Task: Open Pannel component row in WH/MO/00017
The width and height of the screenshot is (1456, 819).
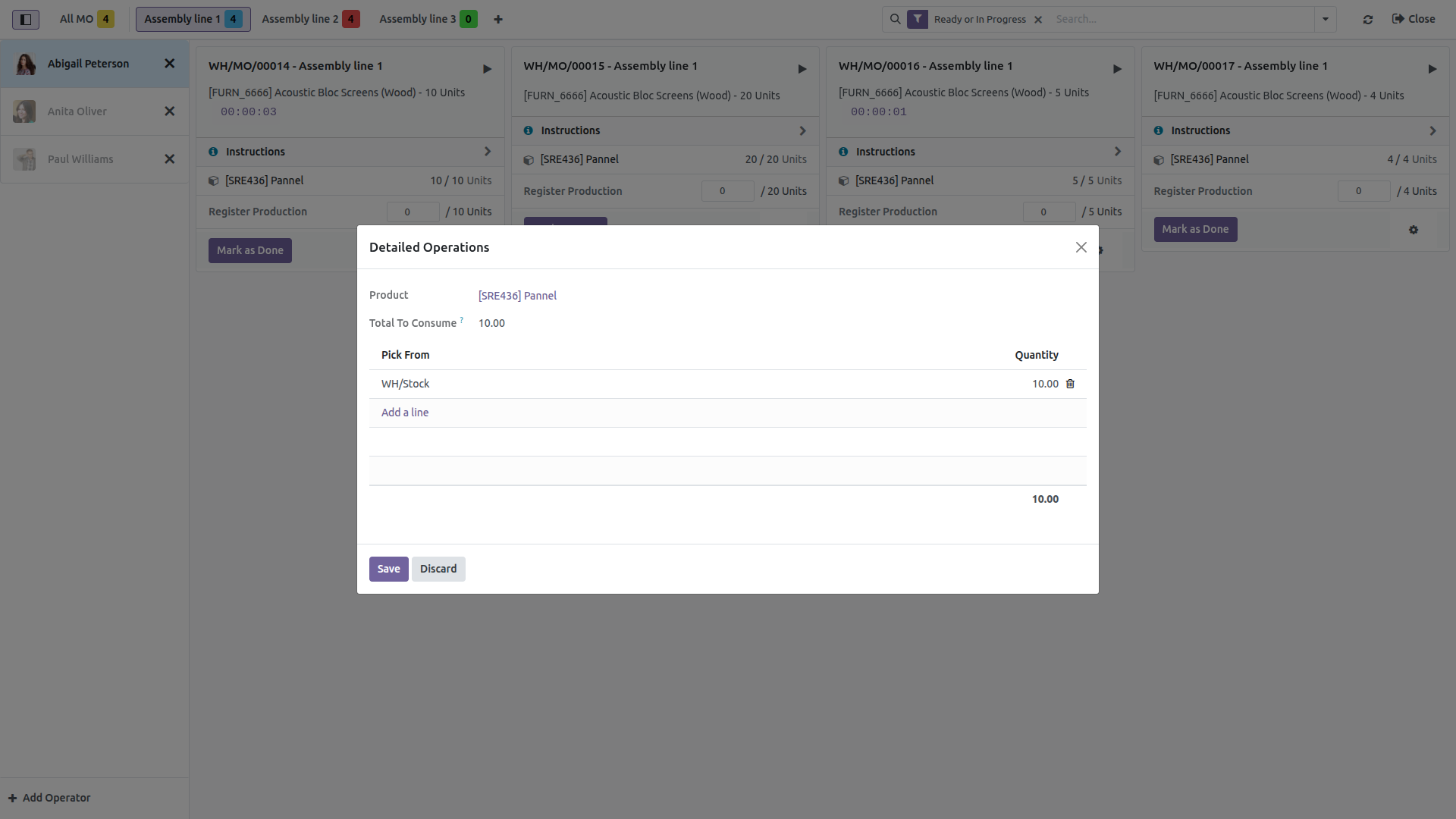Action: point(1295,159)
